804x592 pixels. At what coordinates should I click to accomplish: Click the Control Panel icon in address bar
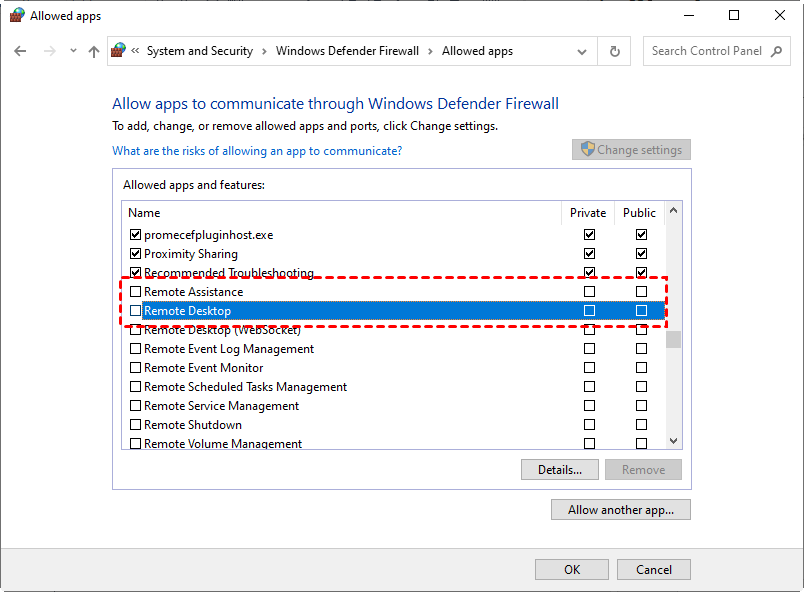click(120, 51)
